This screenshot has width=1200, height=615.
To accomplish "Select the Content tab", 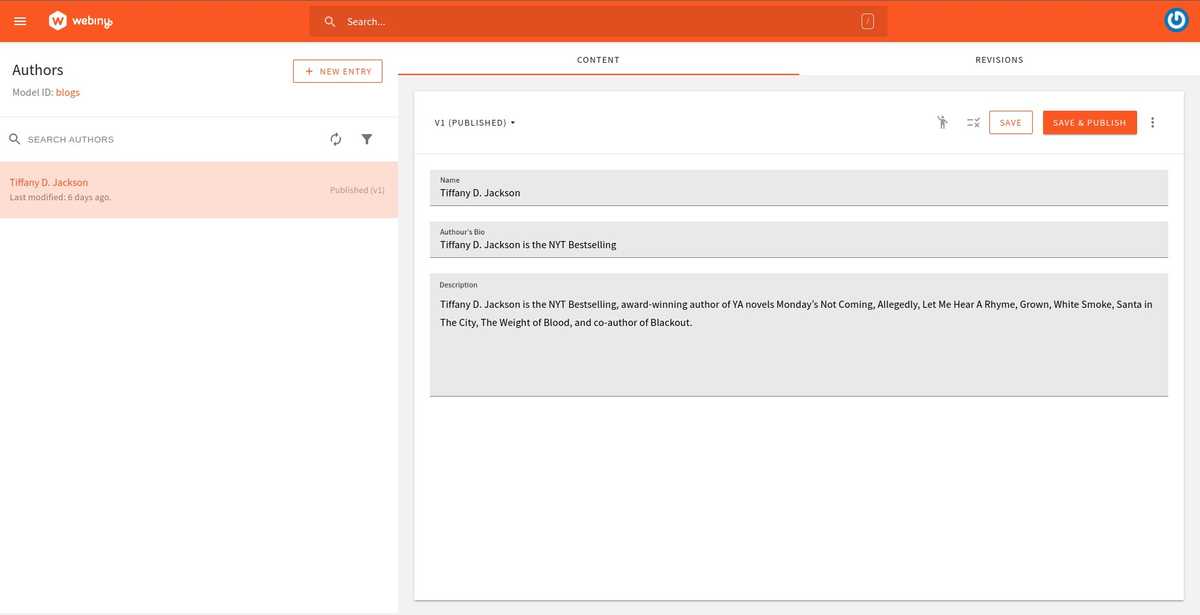I will (598, 59).
